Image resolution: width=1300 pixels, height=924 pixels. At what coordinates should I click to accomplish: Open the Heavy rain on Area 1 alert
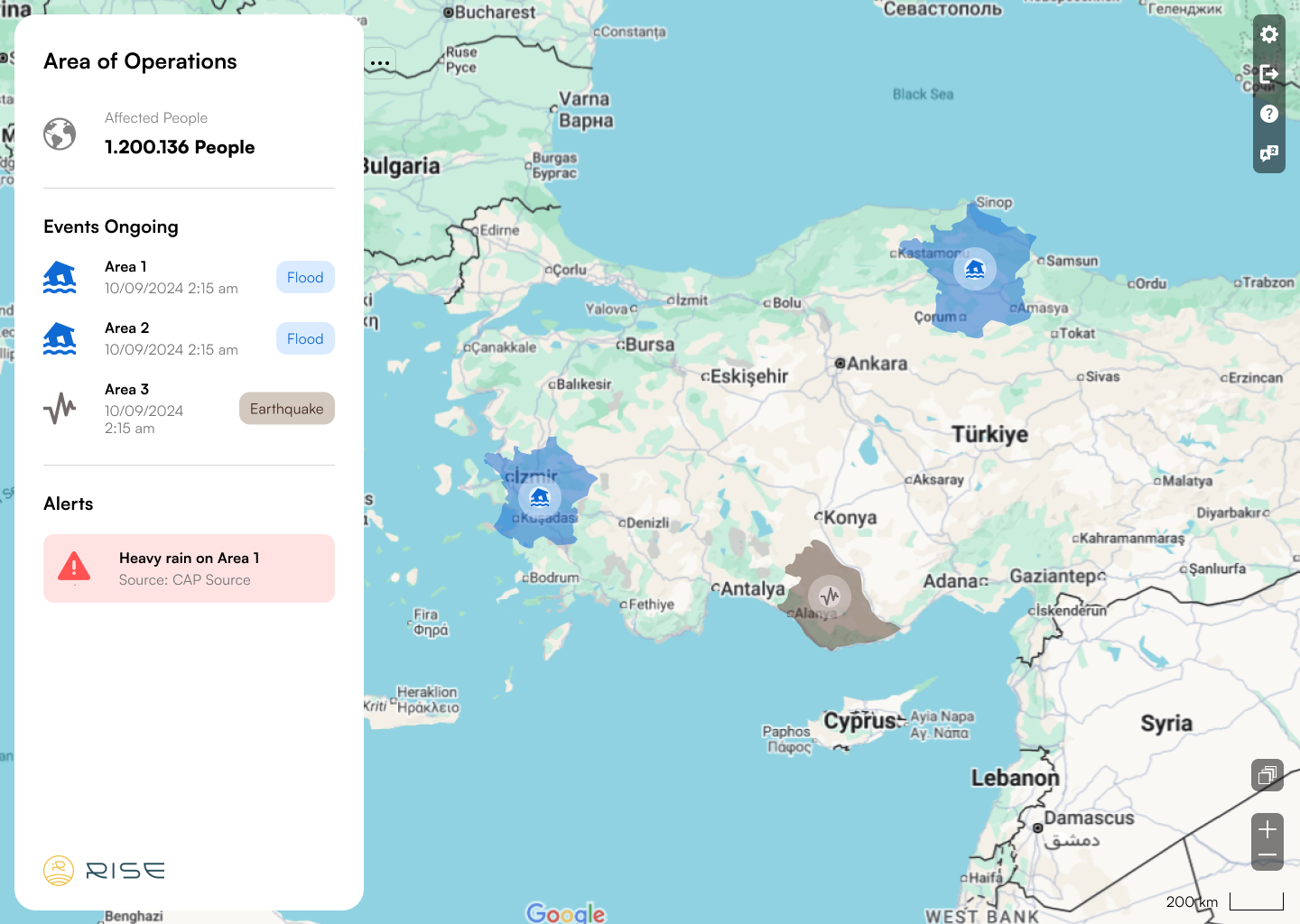[189, 568]
